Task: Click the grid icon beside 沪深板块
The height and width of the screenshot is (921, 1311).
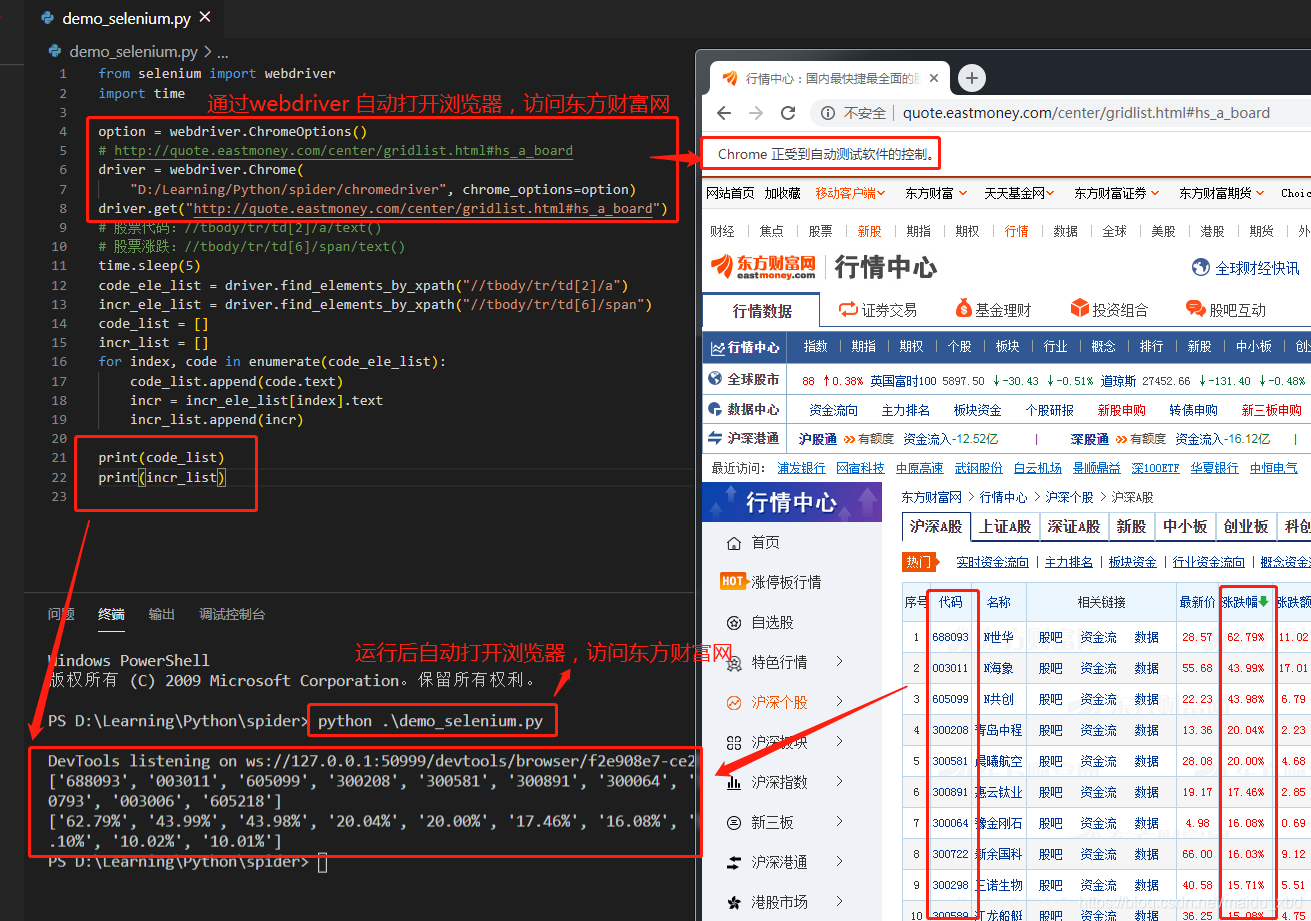Action: [734, 742]
